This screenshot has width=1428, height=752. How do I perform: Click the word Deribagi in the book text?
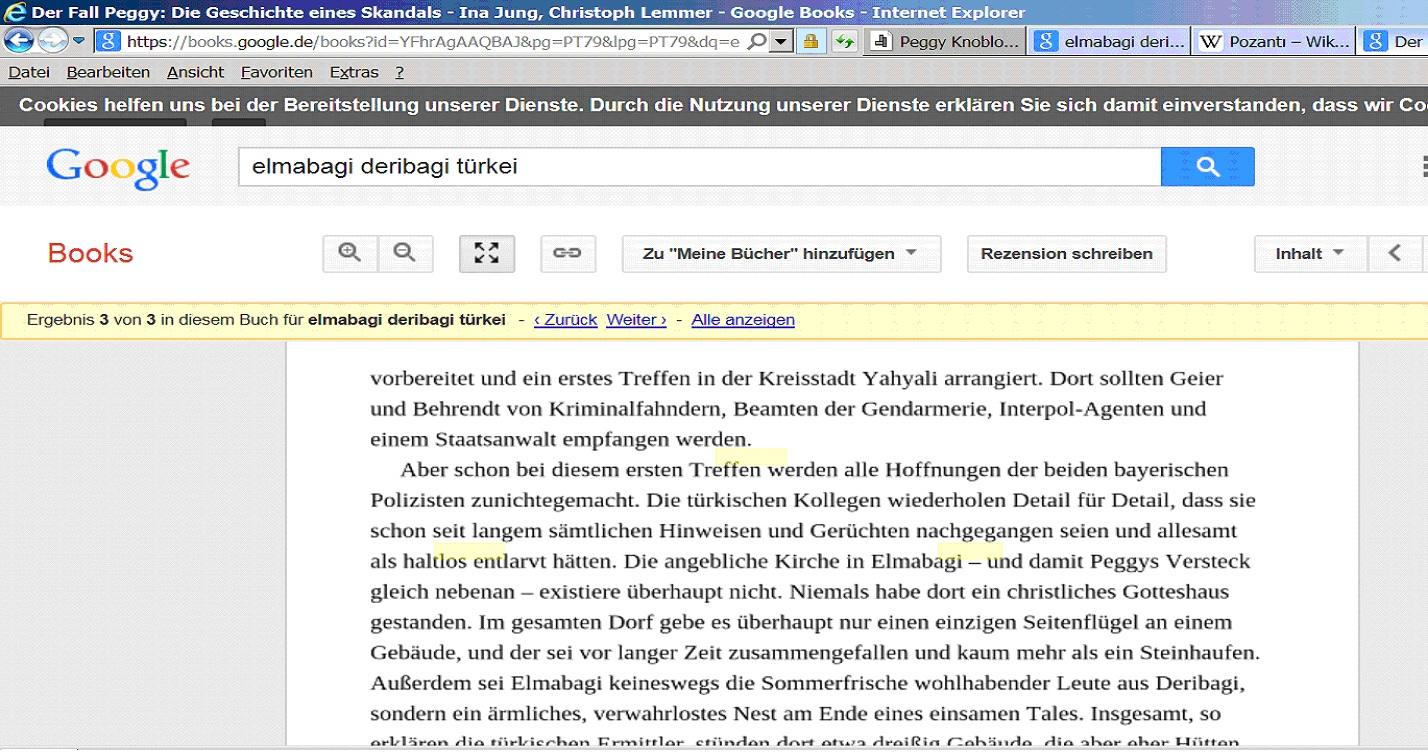[x=1199, y=684]
